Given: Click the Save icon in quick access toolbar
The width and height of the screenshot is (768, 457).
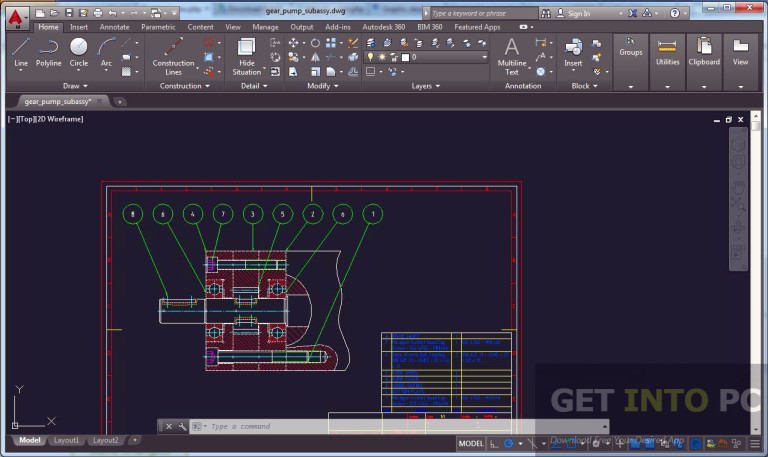Looking at the screenshot, I should (x=69, y=13).
